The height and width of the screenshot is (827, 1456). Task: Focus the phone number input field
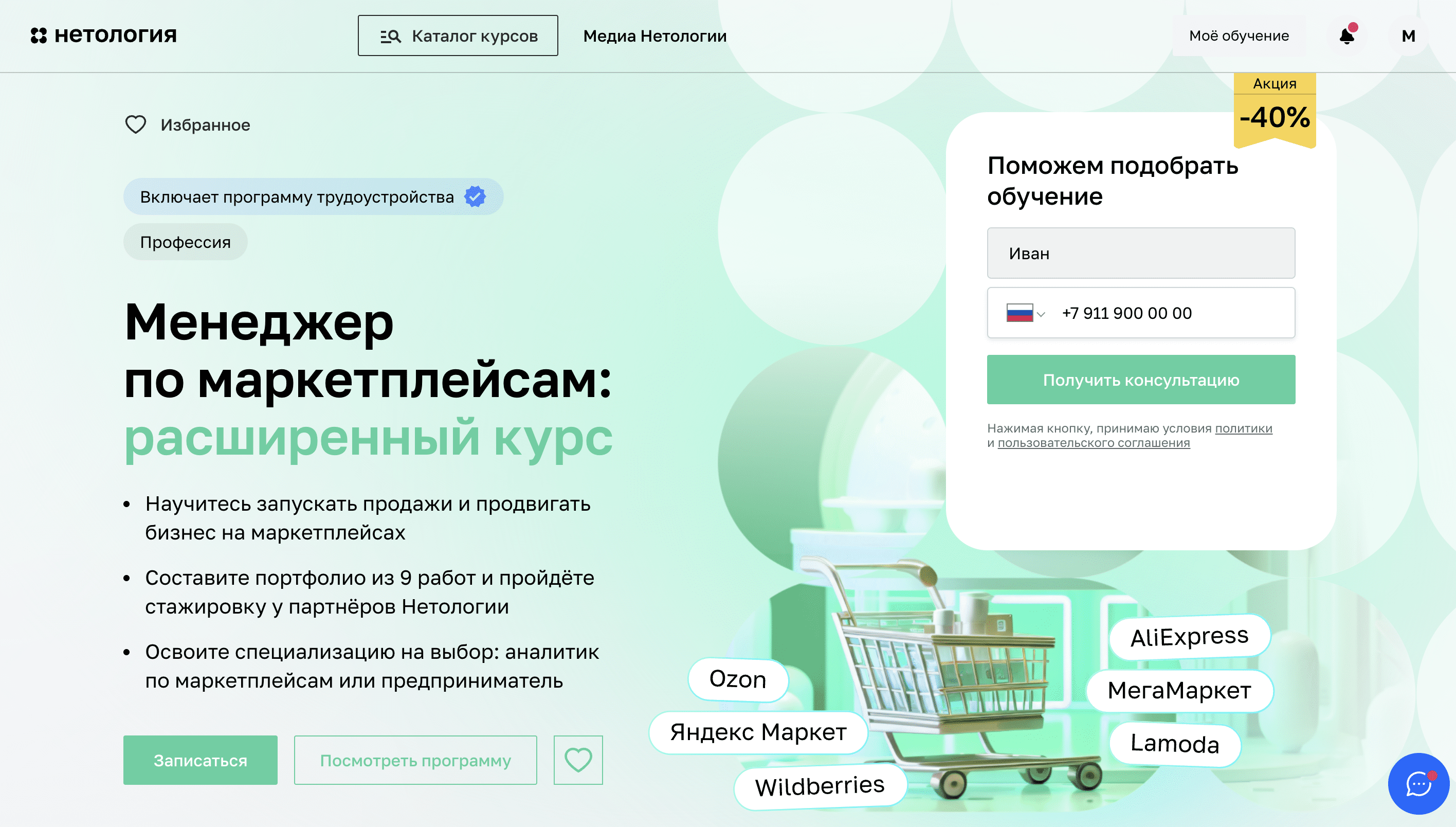pyautogui.click(x=1174, y=313)
